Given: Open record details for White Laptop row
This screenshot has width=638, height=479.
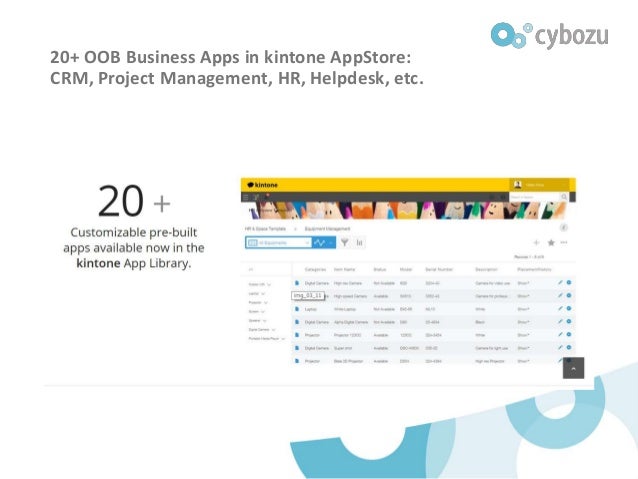Looking at the screenshot, I should click(x=297, y=309).
